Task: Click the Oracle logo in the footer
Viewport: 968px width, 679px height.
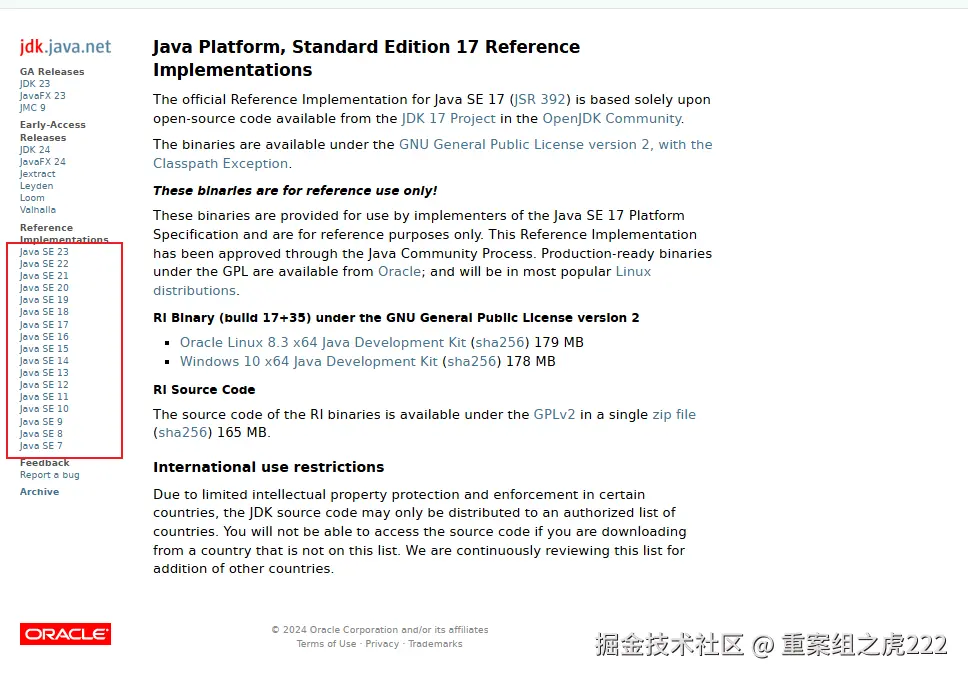Action: [65, 634]
